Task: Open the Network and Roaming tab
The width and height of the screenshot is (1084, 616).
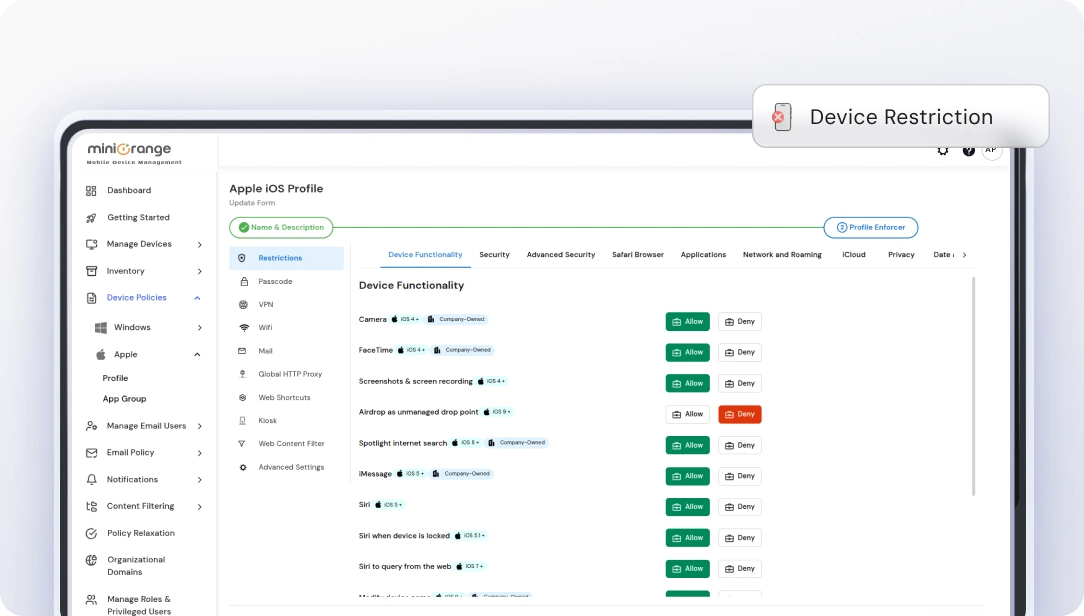Action: 782,255
